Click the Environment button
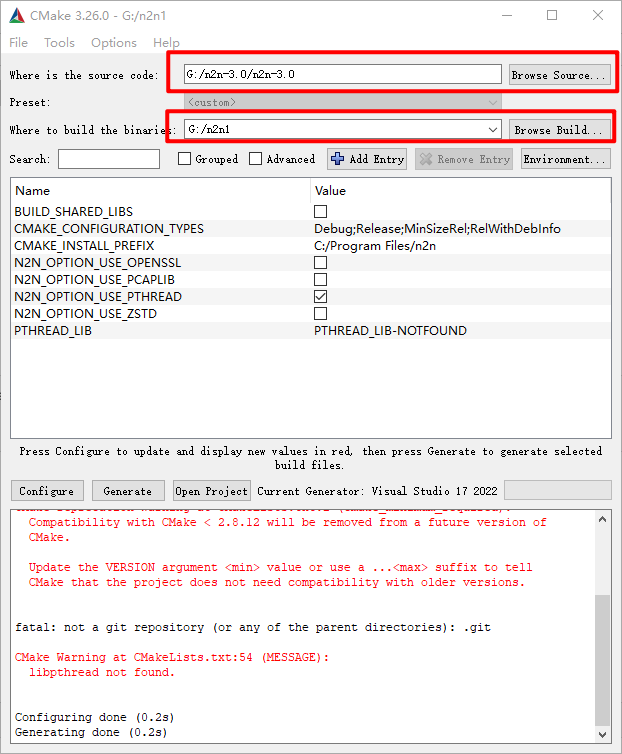Viewport: 622px width, 754px height. click(x=565, y=159)
